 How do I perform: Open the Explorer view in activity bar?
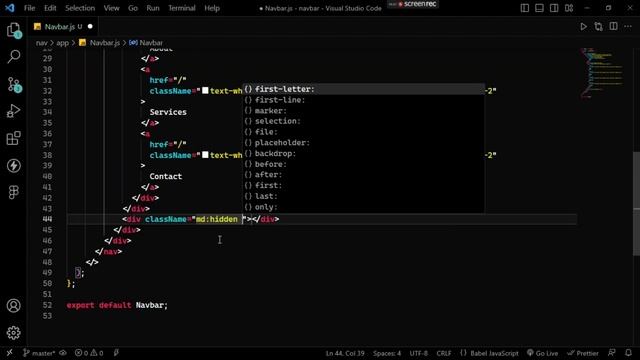click(13, 30)
